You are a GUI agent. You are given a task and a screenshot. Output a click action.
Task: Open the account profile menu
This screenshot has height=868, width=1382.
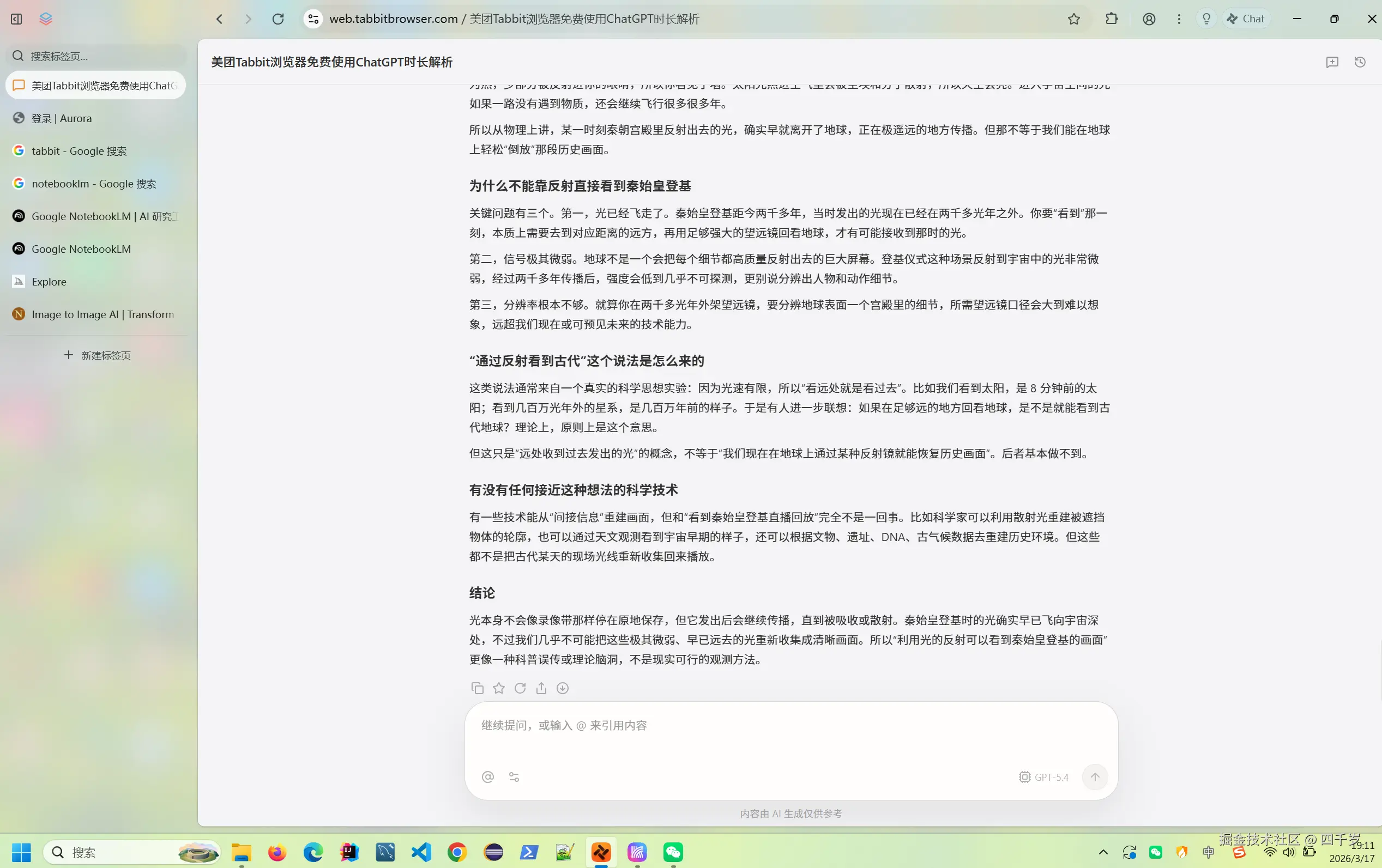pos(1149,19)
